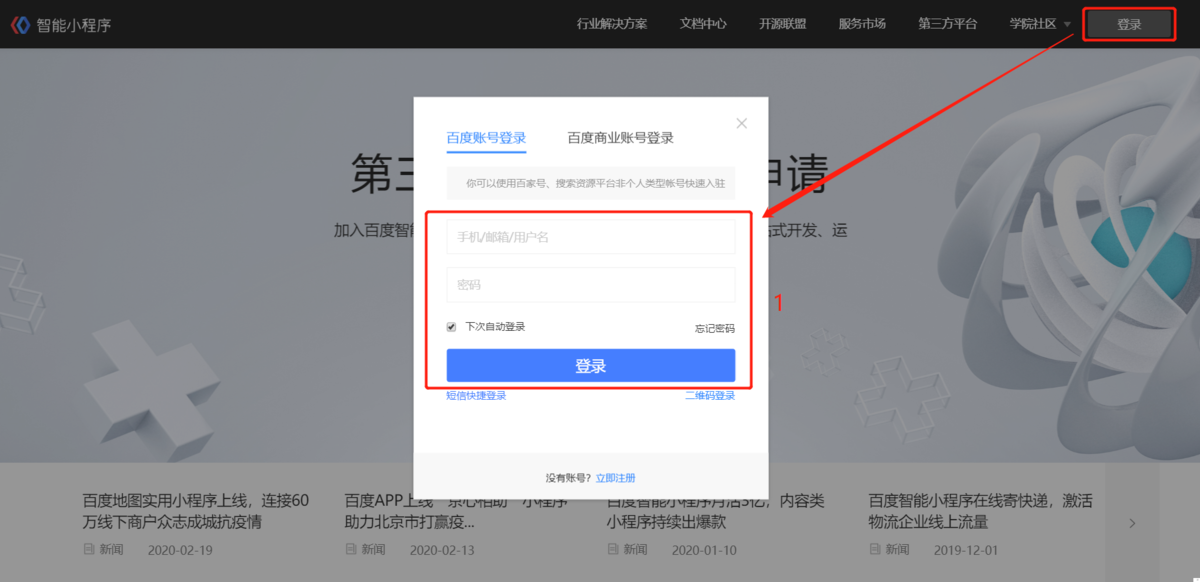The width and height of the screenshot is (1200, 582).
Task: Click the 忘记密码 link
Action: 715,328
